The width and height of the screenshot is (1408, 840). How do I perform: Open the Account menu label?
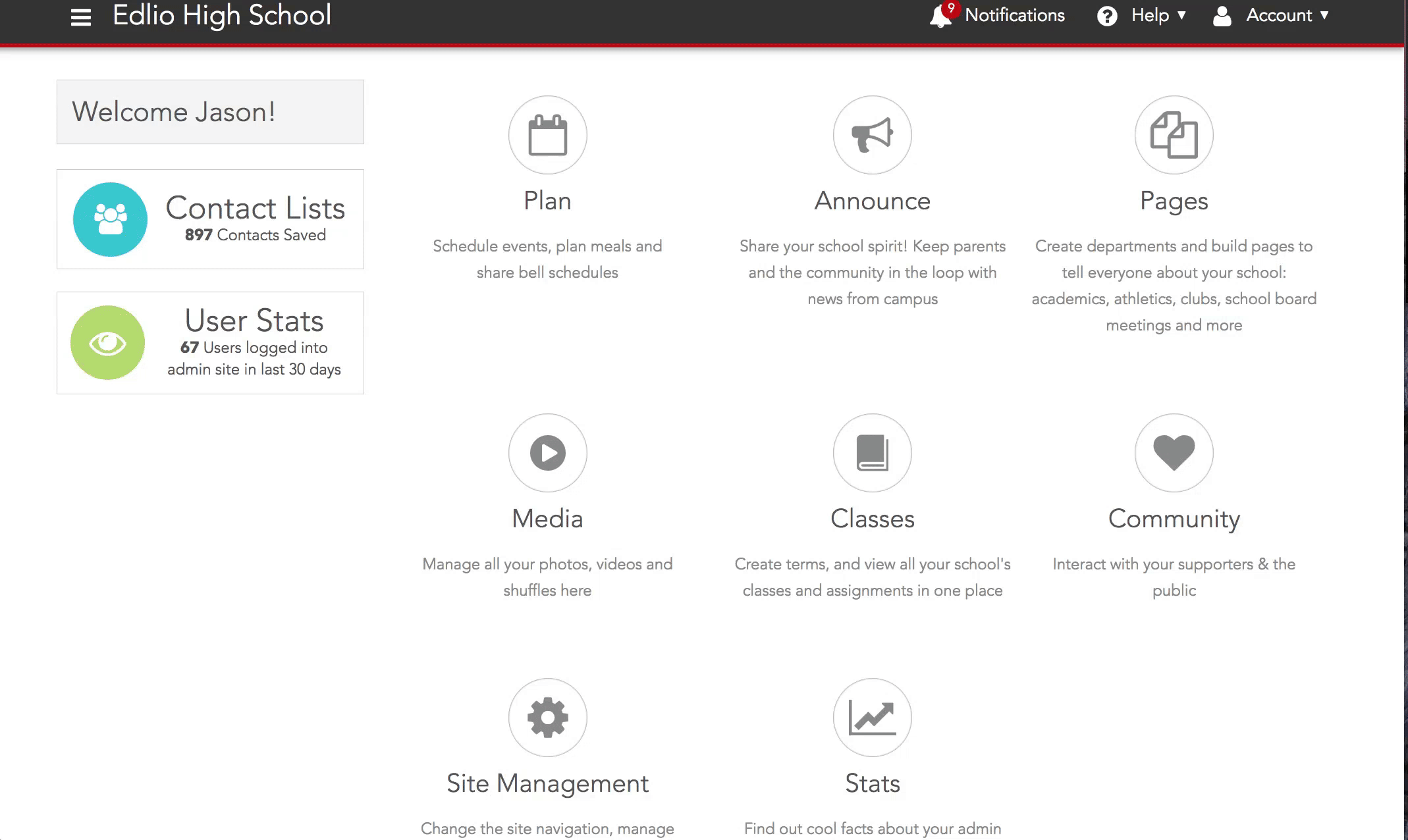pos(1279,15)
